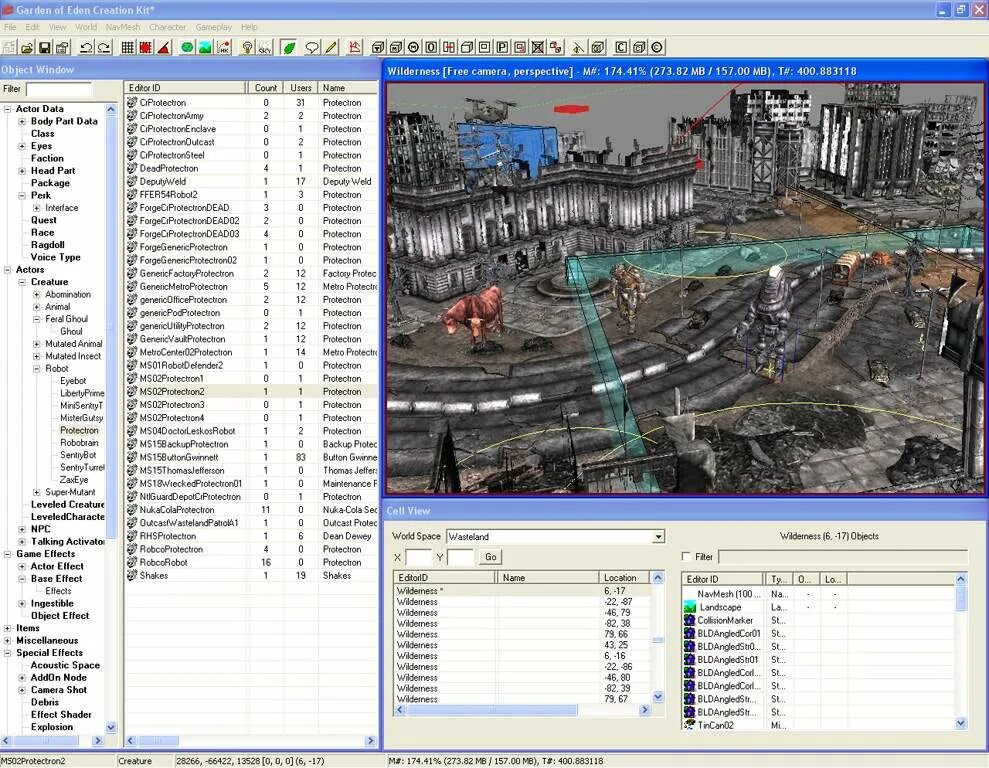Toggle the light bulb icon
Image resolution: width=989 pixels, height=768 pixels.
(x=247, y=47)
